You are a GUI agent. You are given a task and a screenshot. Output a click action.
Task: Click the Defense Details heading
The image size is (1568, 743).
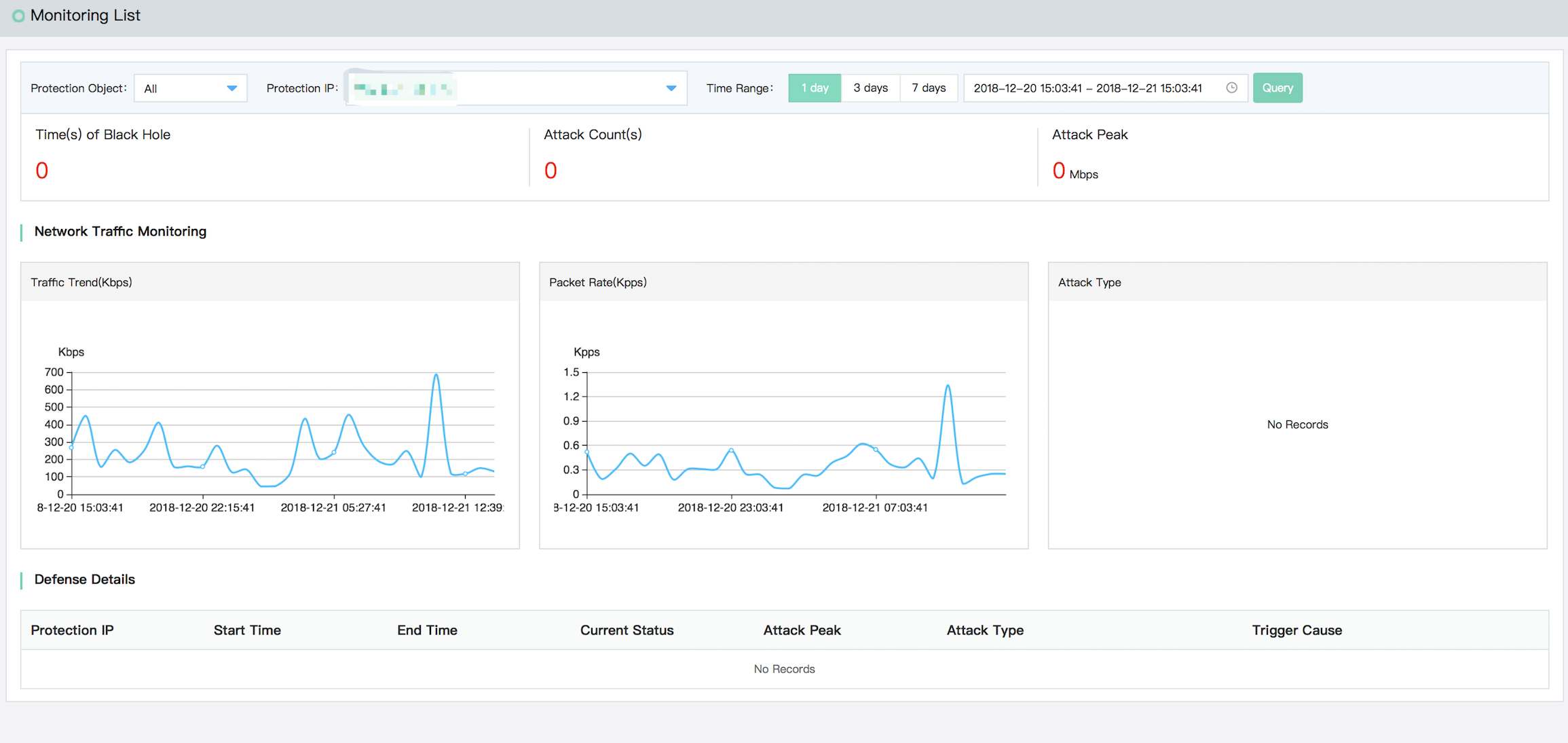click(84, 579)
